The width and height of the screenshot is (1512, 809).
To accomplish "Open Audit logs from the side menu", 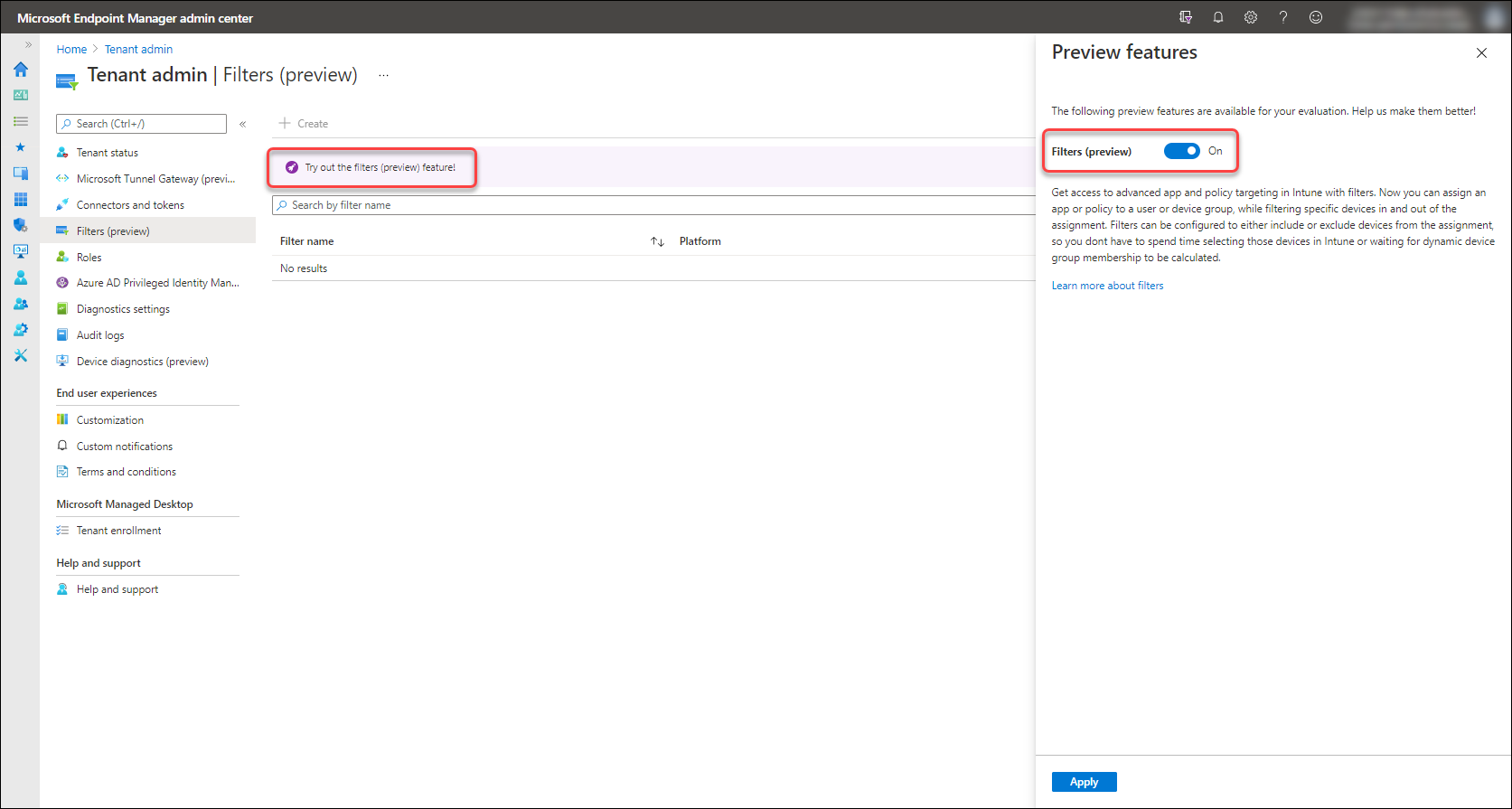I will (100, 335).
